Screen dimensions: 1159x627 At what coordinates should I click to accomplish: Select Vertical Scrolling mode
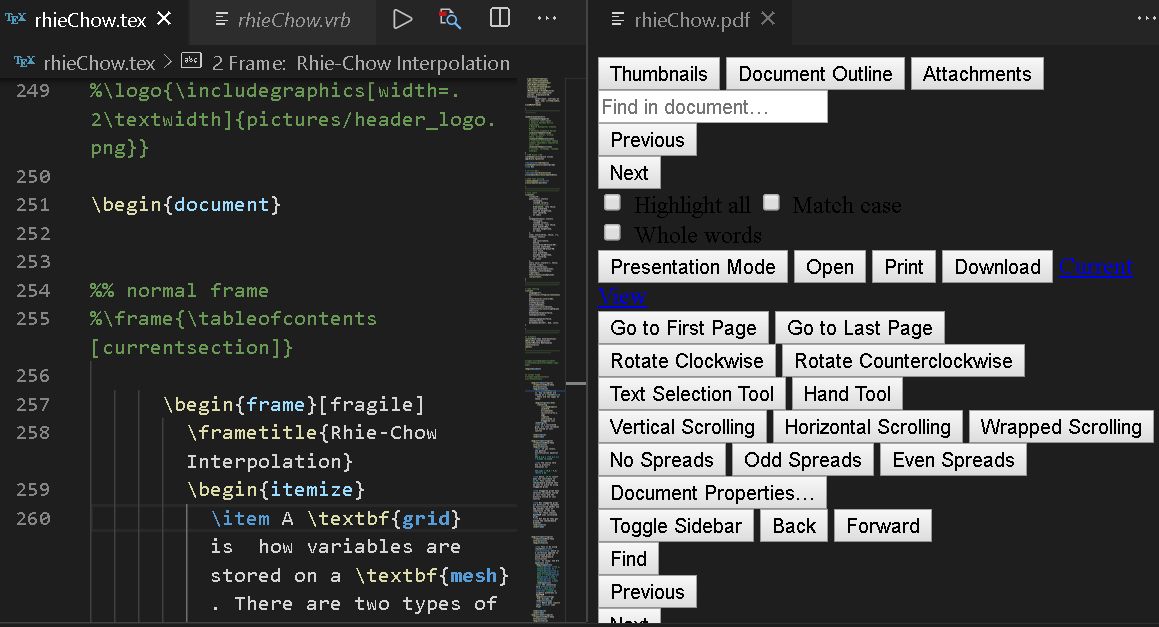(682, 427)
